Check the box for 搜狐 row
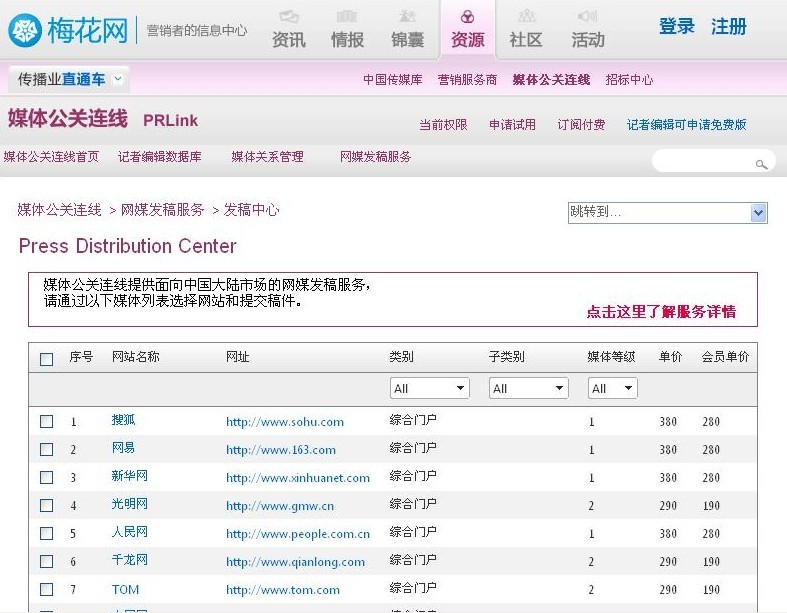Screen dimensions: 787x613 click(x=46, y=421)
